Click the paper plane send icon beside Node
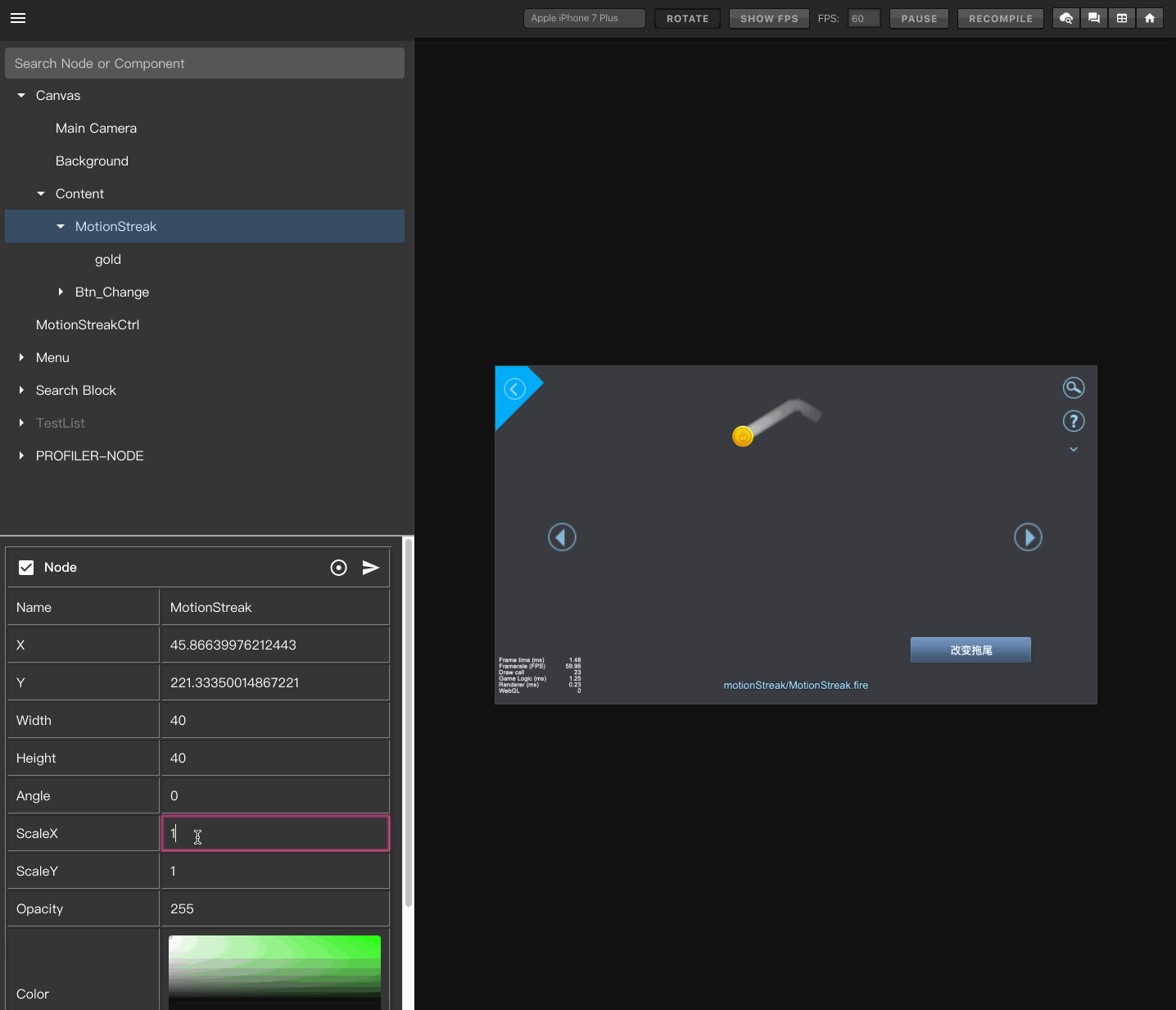The image size is (1176, 1010). click(371, 568)
